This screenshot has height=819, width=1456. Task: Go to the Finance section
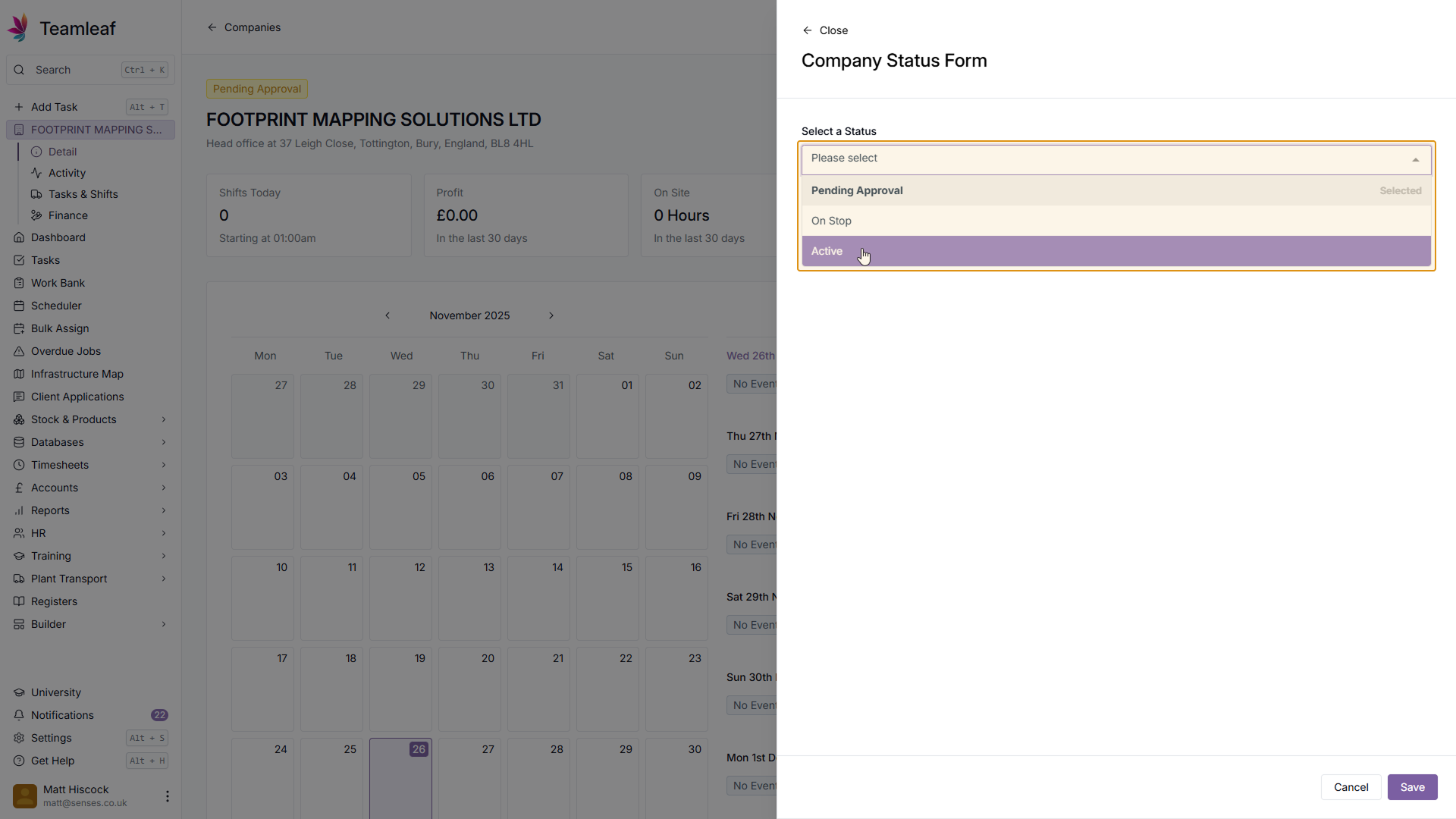pos(67,215)
